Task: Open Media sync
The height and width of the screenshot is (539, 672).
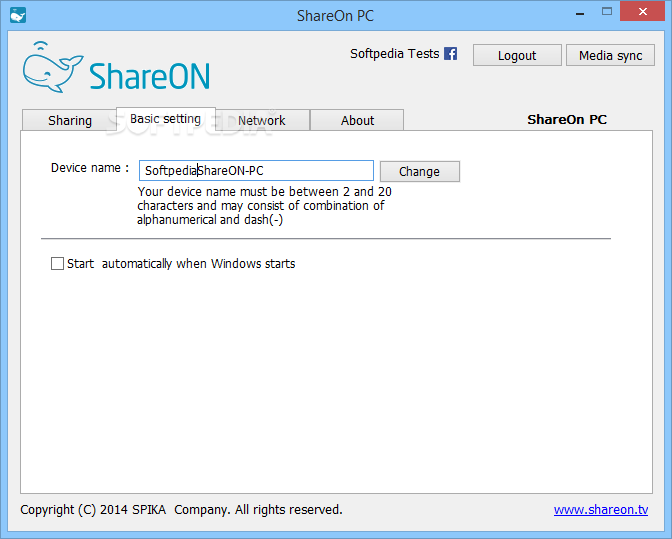Action: [610, 55]
